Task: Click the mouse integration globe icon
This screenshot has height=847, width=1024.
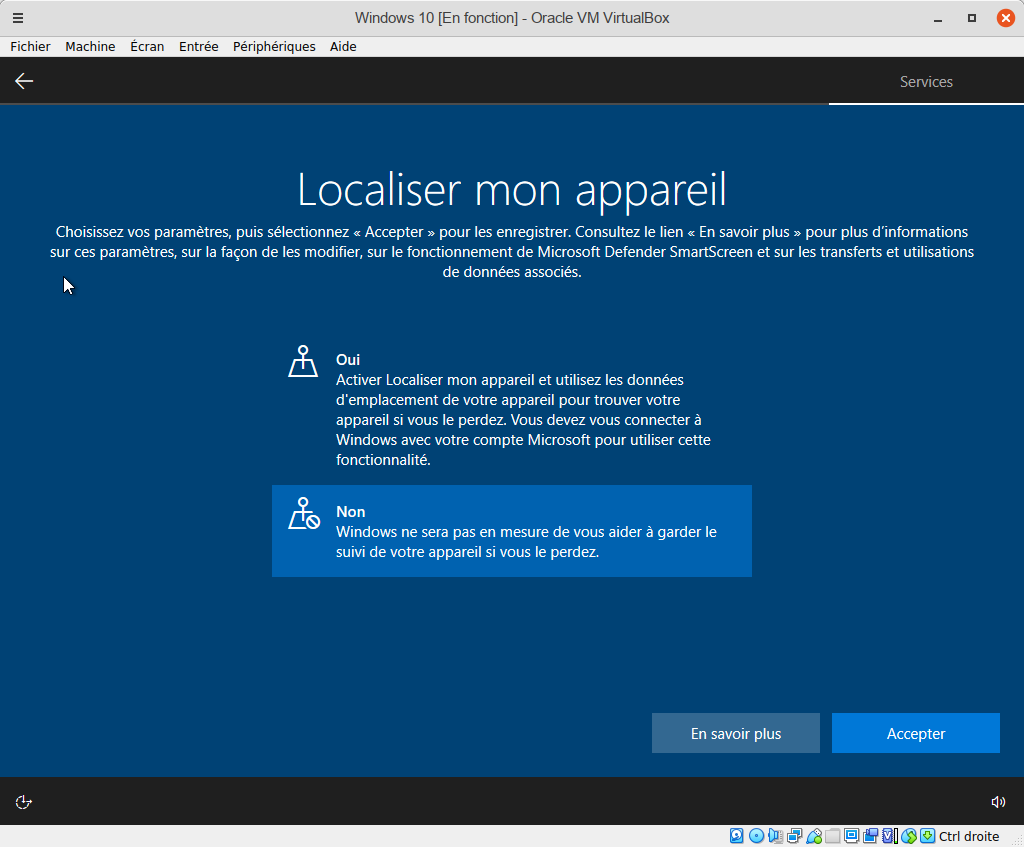Action: (x=909, y=836)
